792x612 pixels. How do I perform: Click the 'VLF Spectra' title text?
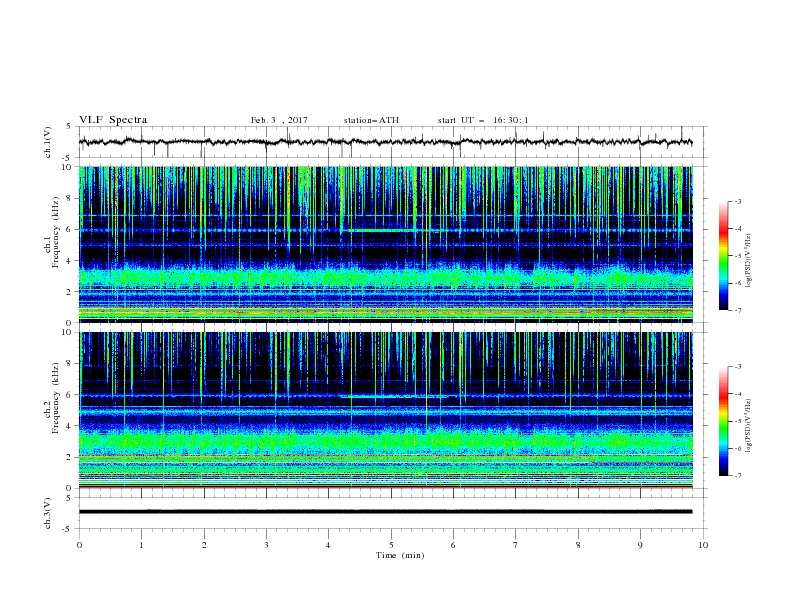pyautogui.click(x=113, y=120)
